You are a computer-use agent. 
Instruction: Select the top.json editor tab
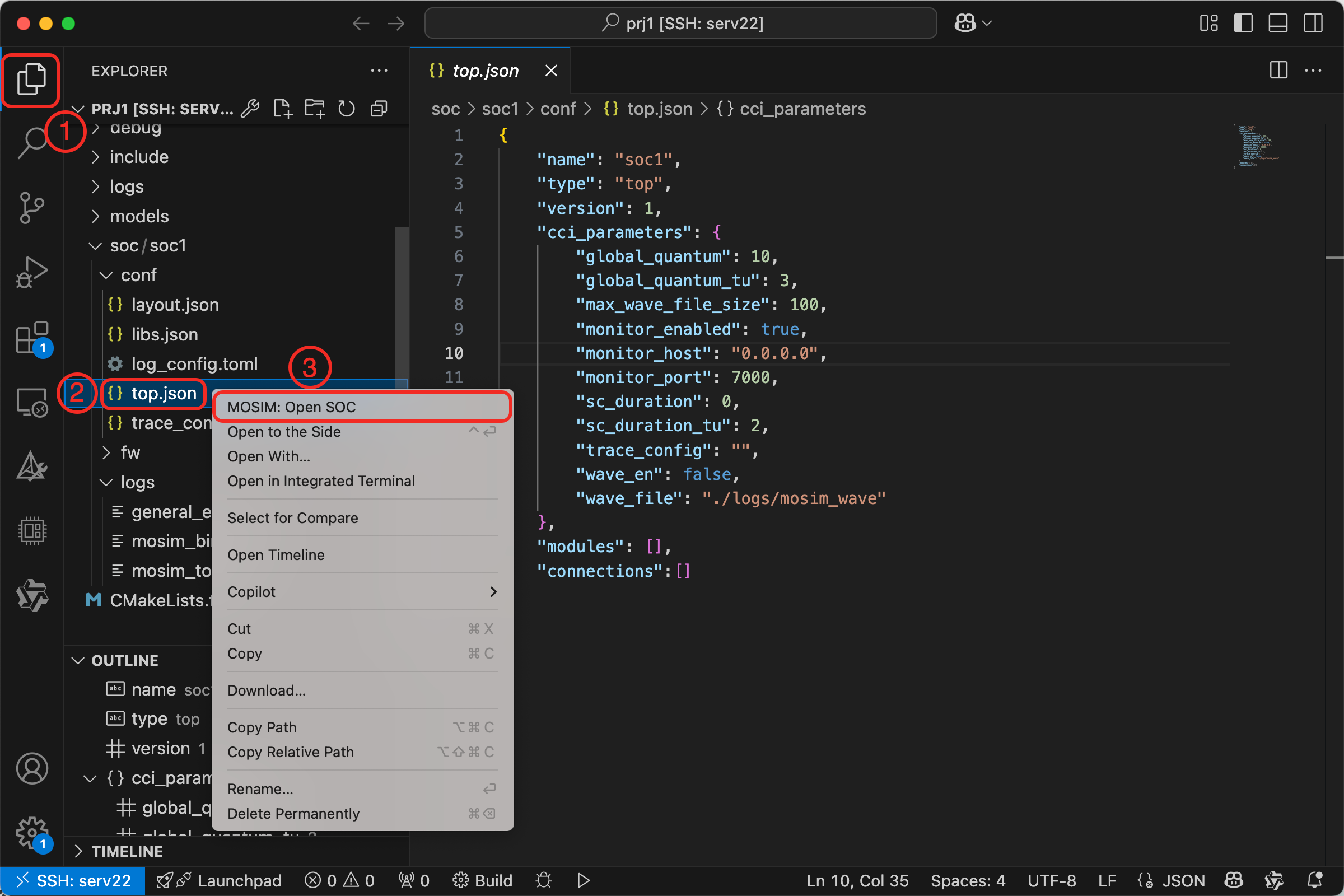tap(491, 71)
